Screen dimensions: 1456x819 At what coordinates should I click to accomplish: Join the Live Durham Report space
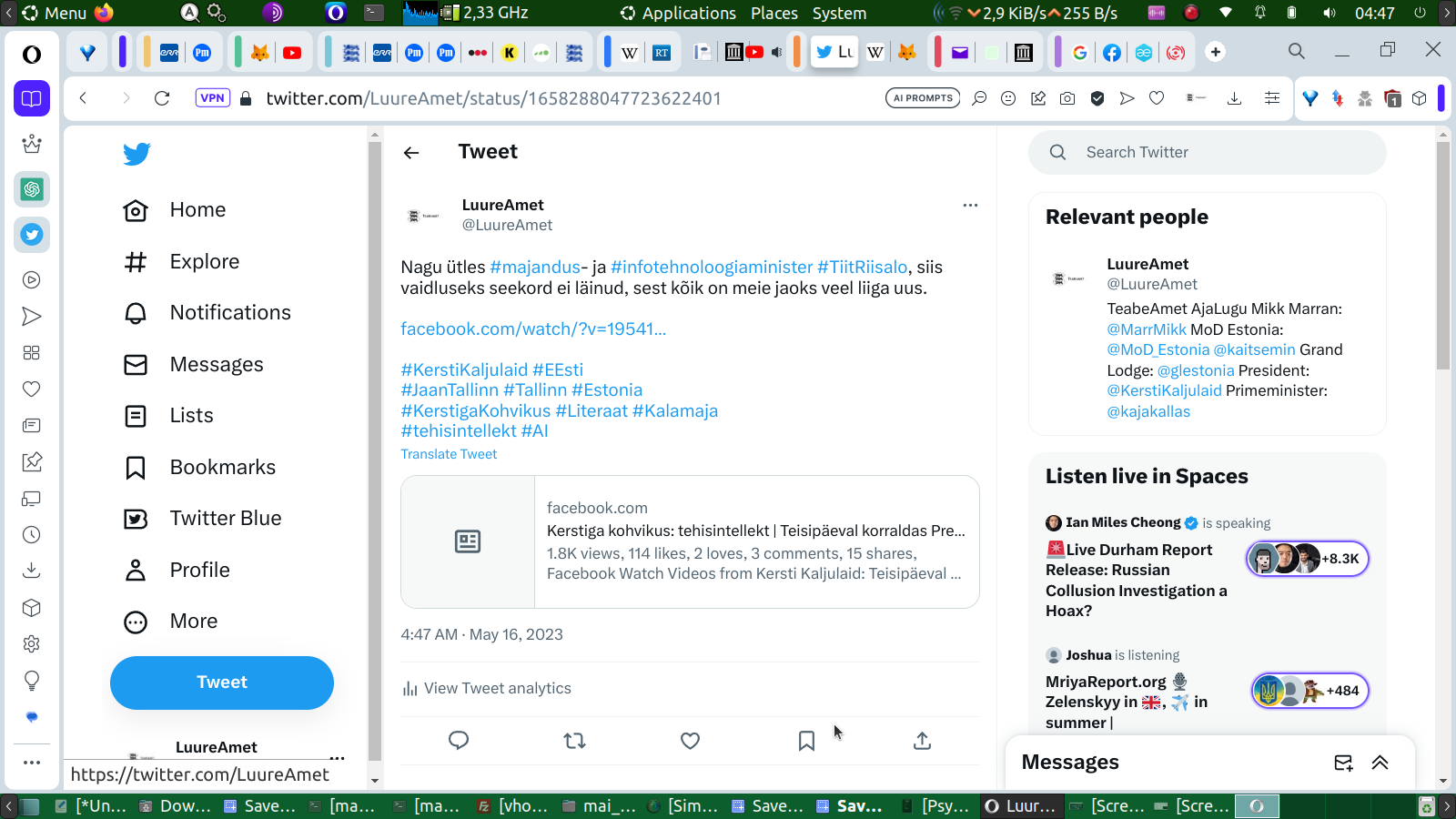[1308, 559]
